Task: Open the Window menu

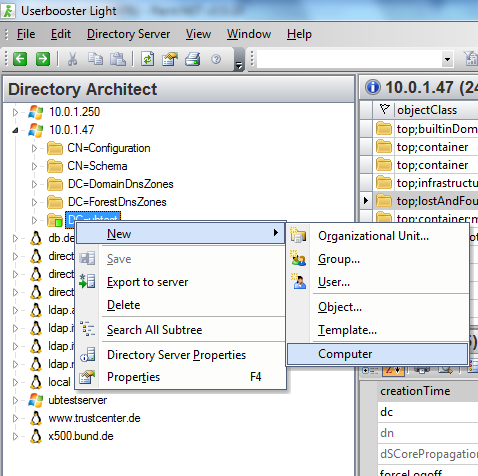Action: (249, 34)
